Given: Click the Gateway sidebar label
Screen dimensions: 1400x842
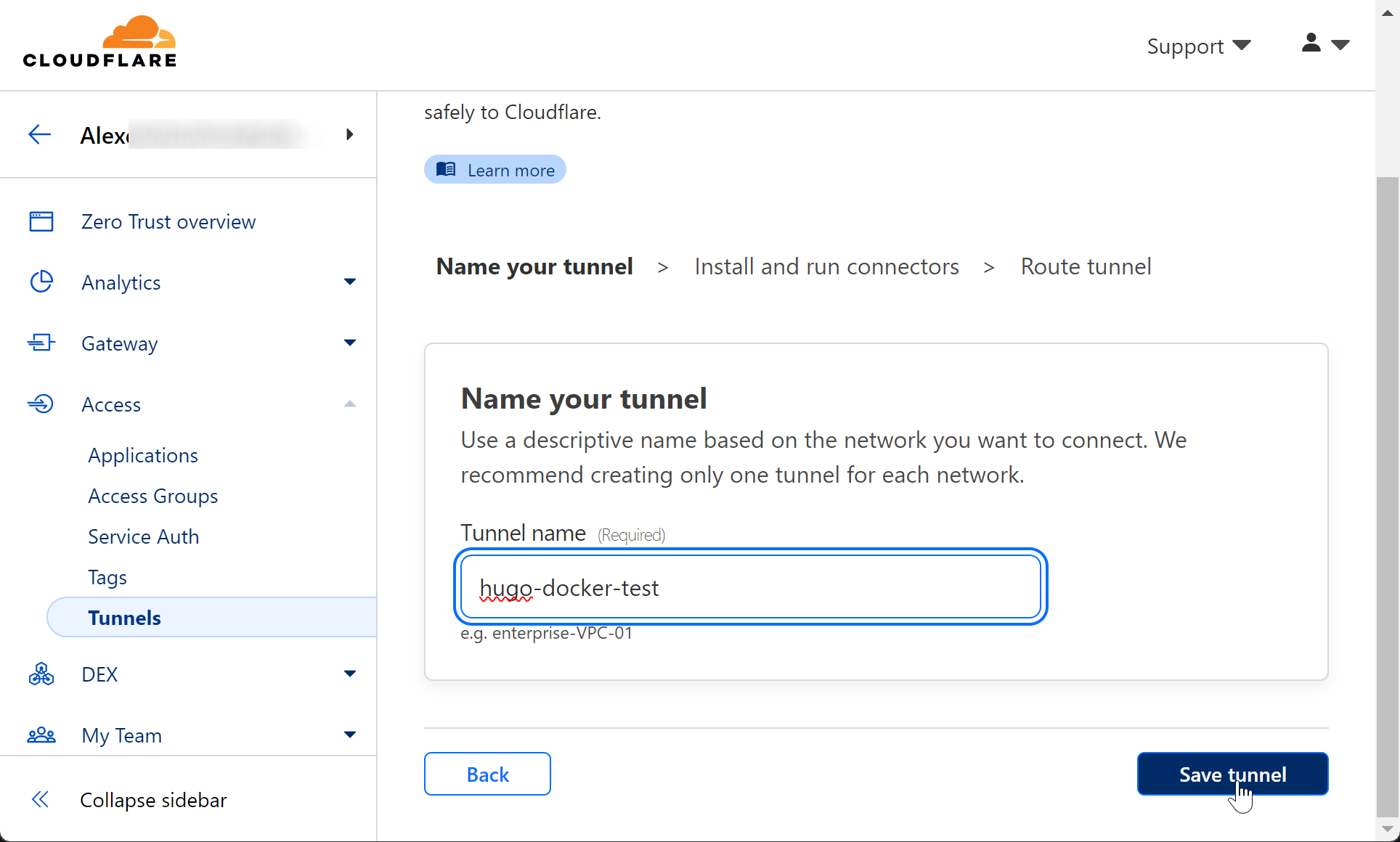Looking at the screenshot, I should 120,343.
